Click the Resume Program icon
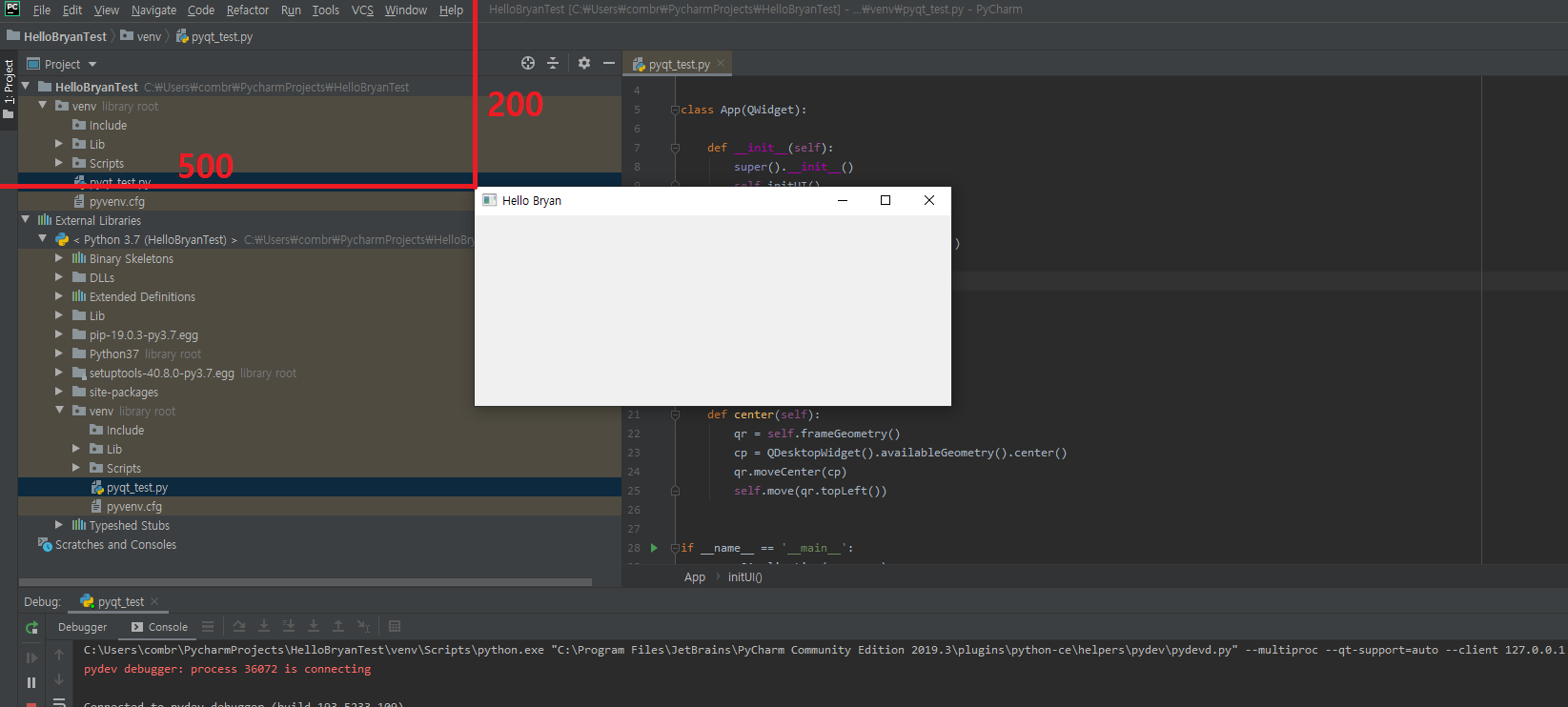This screenshot has width=1568, height=707. tap(31, 657)
